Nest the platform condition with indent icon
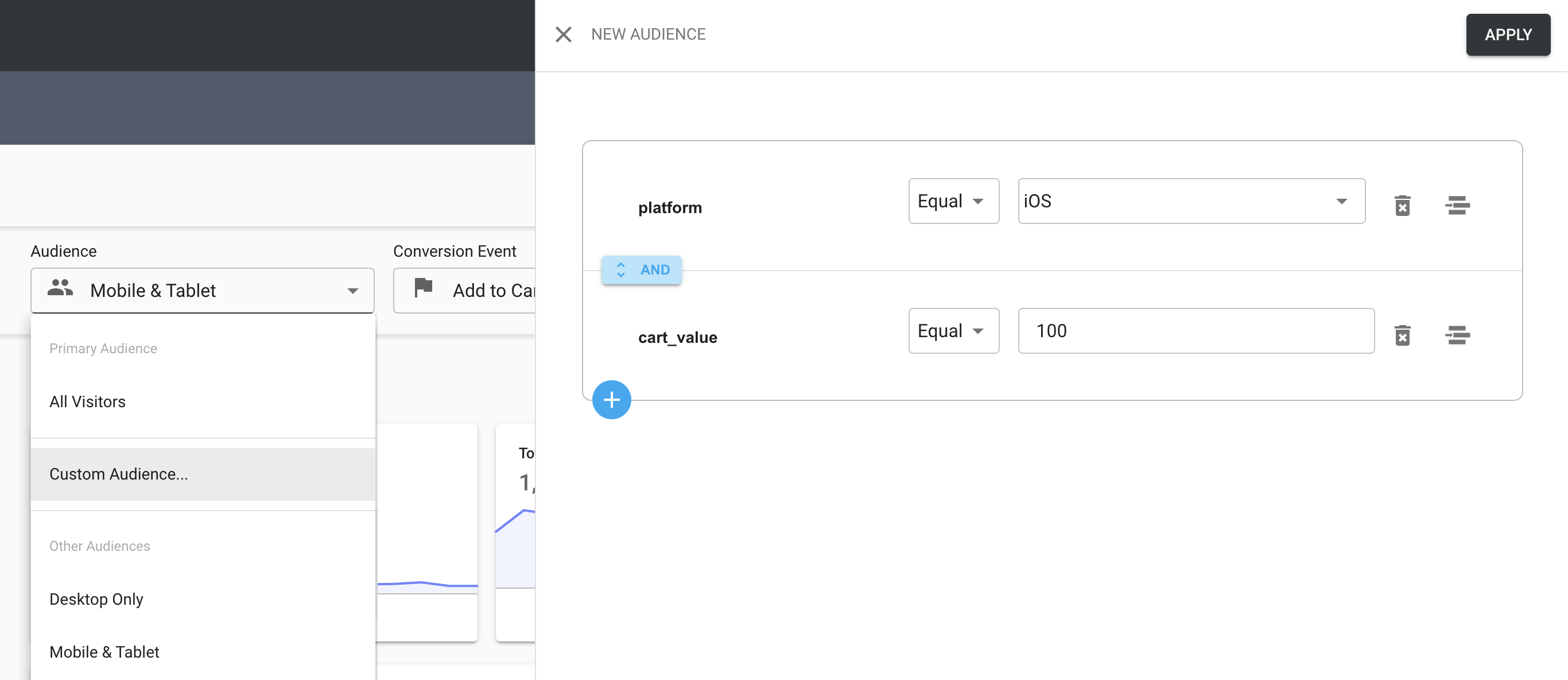Image resolution: width=1568 pixels, height=680 pixels. (1457, 206)
